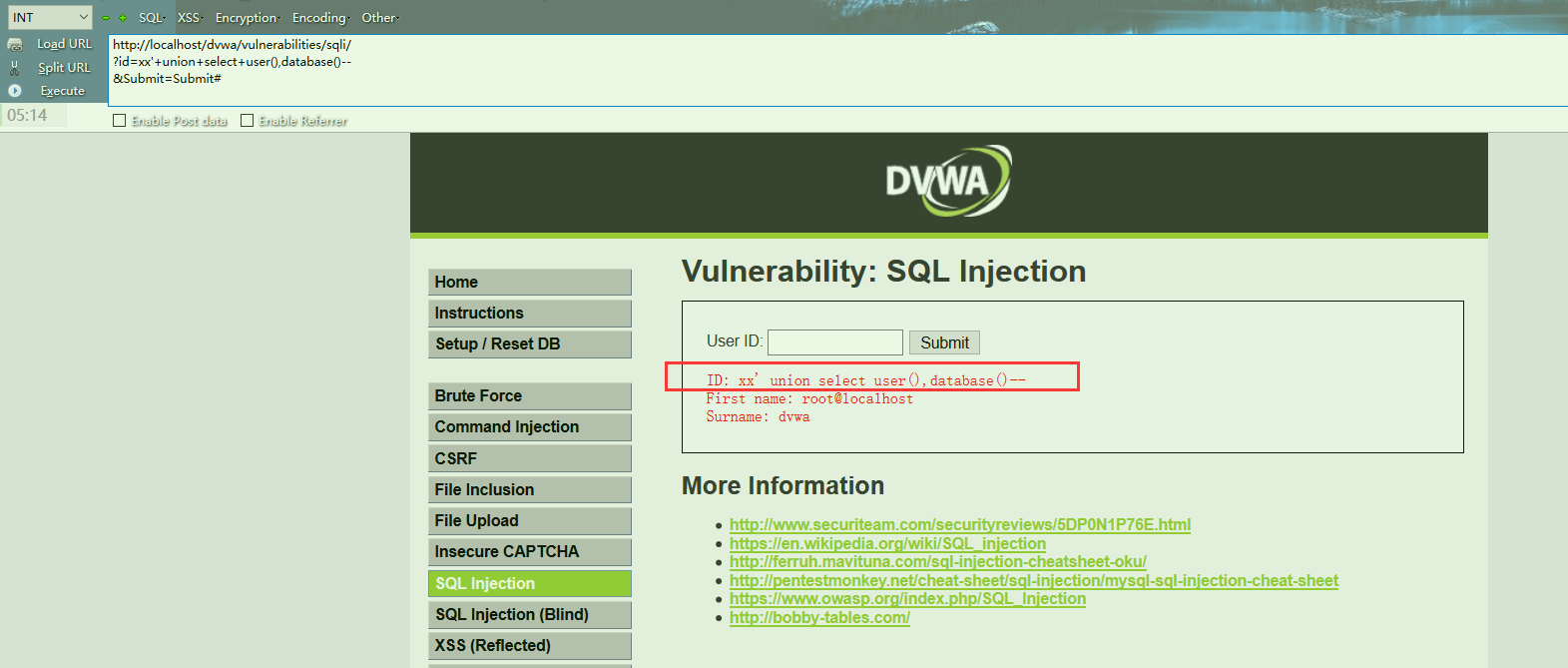Click the Execute play arrow icon
Image resolution: width=1568 pixels, height=668 pixels.
tap(15, 91)
